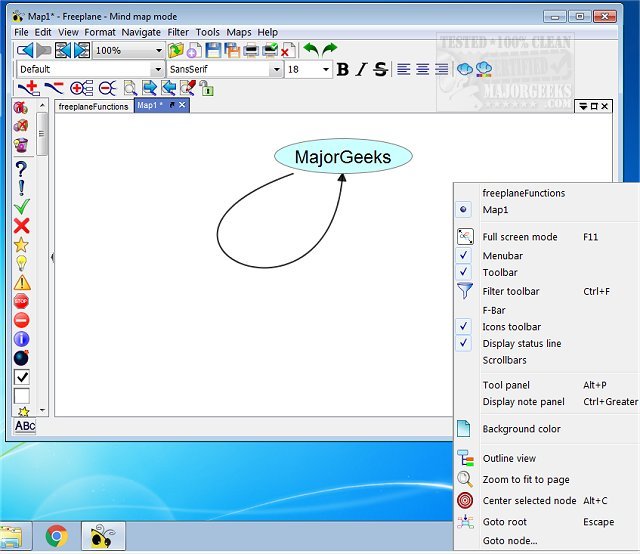The width and height of the screenshot is (640, 554).
Task: Open the Navigate menu
Action: click(x=141, y=32)
